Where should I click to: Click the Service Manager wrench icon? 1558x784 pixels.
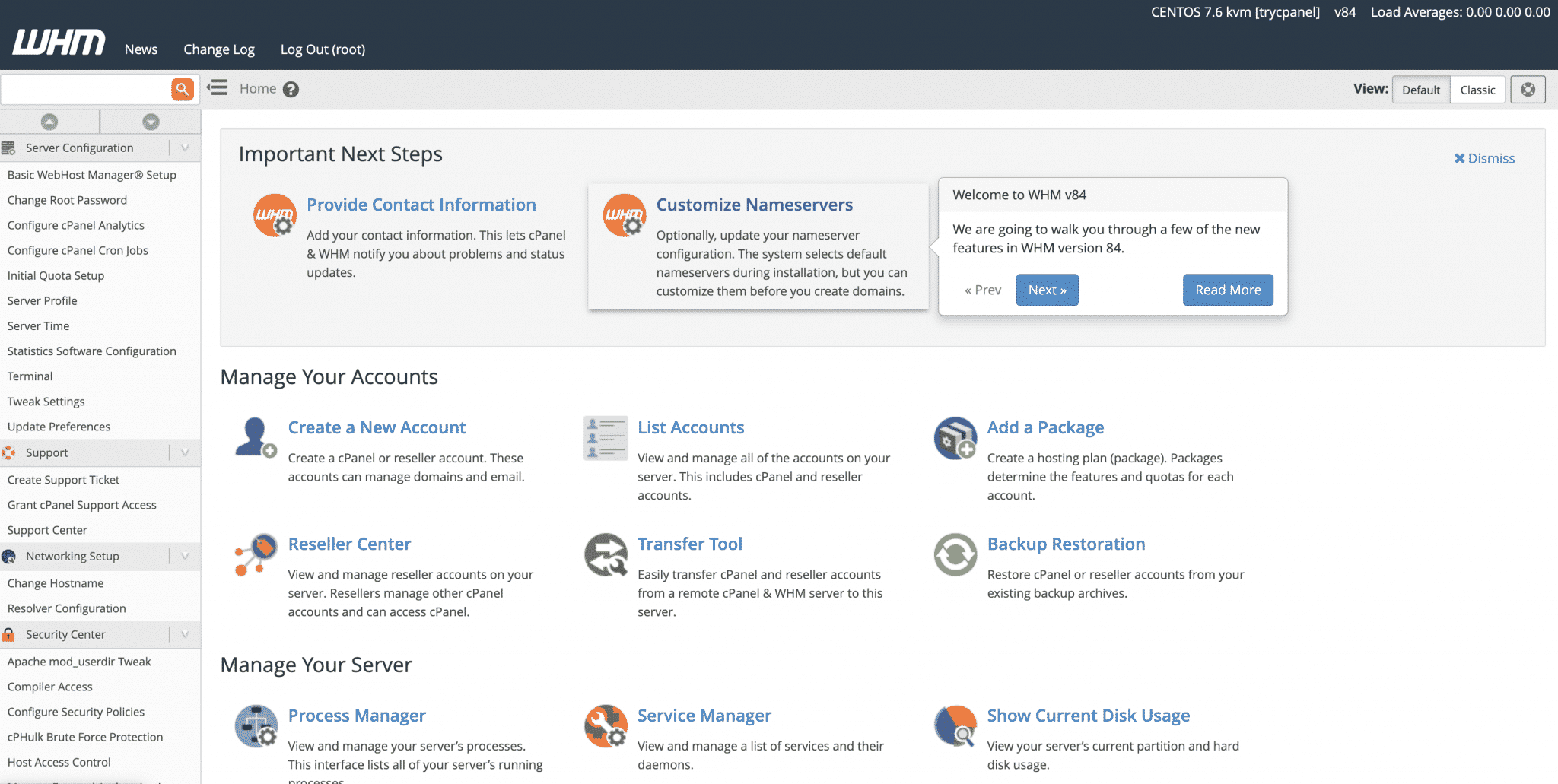(606, 726)
